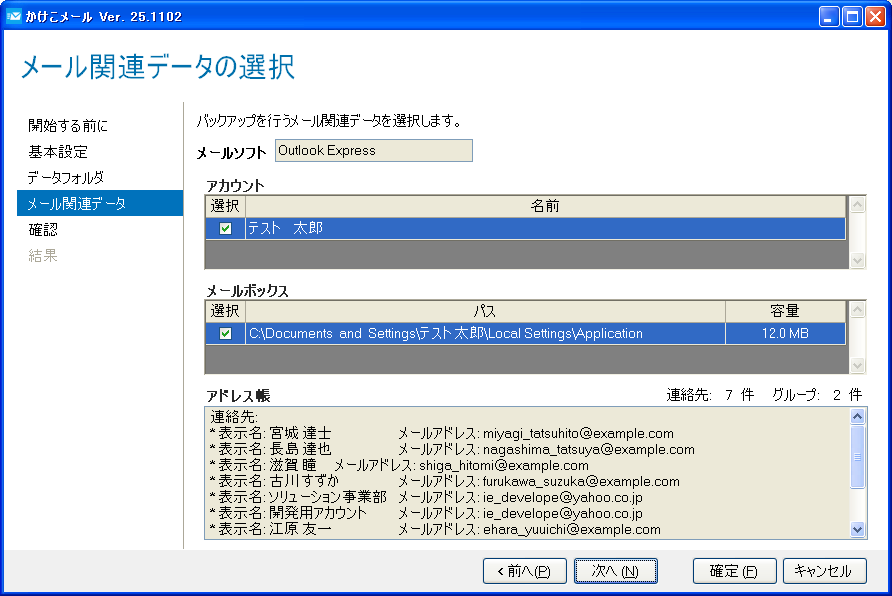The height and width of the screenshot is (596, 892).
Task: Click the shiga_hitomi@example.com contact line
Action: click(x=399, y=465)
